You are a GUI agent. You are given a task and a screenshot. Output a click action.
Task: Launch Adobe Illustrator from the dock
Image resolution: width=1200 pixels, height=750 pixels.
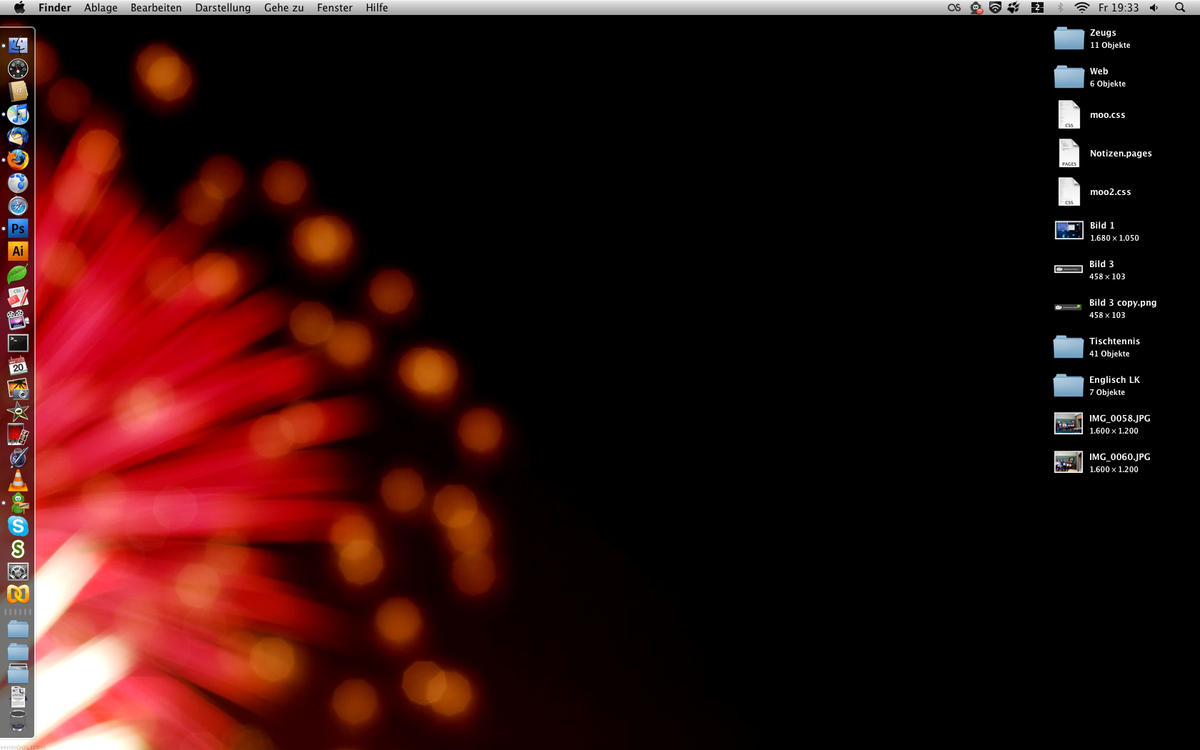point(18,251)
